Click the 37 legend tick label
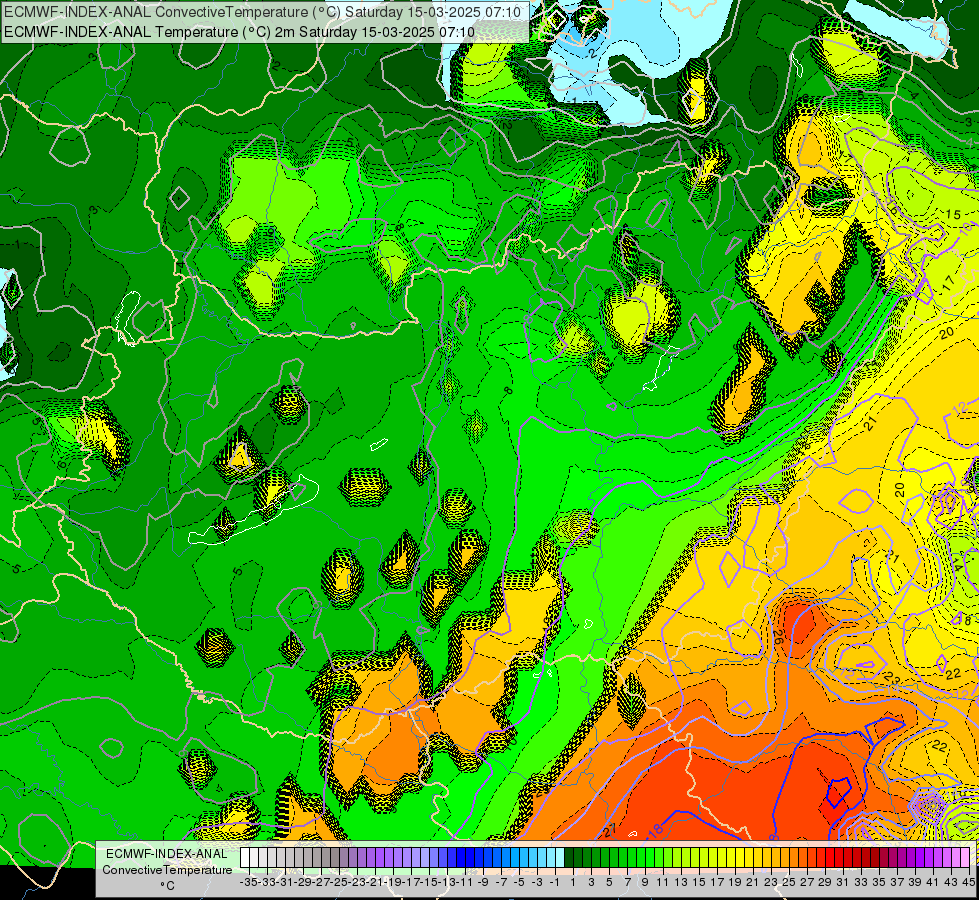 click(x=897, y=883)
